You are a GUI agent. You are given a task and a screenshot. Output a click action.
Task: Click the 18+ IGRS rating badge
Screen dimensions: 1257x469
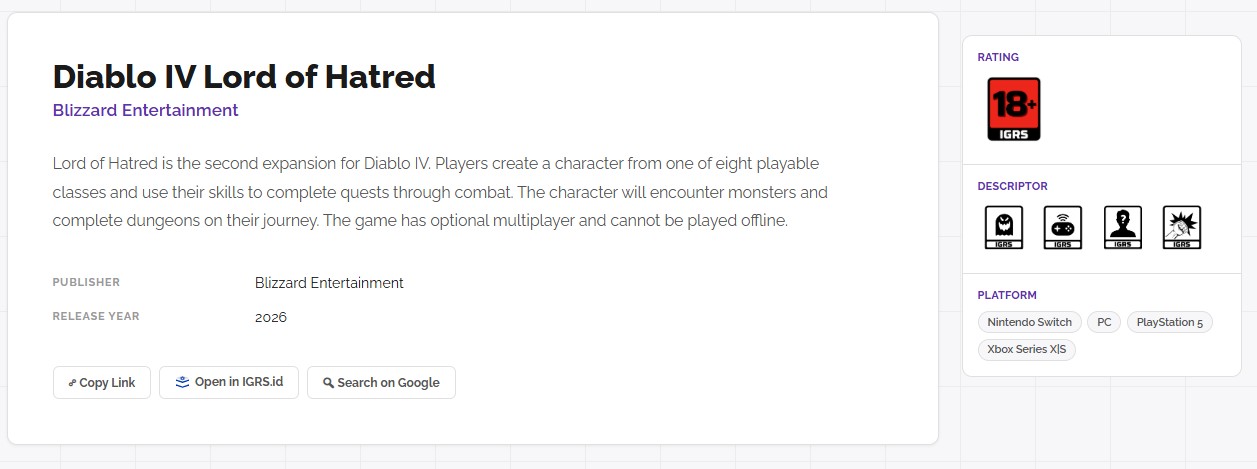pos(1014,109)
